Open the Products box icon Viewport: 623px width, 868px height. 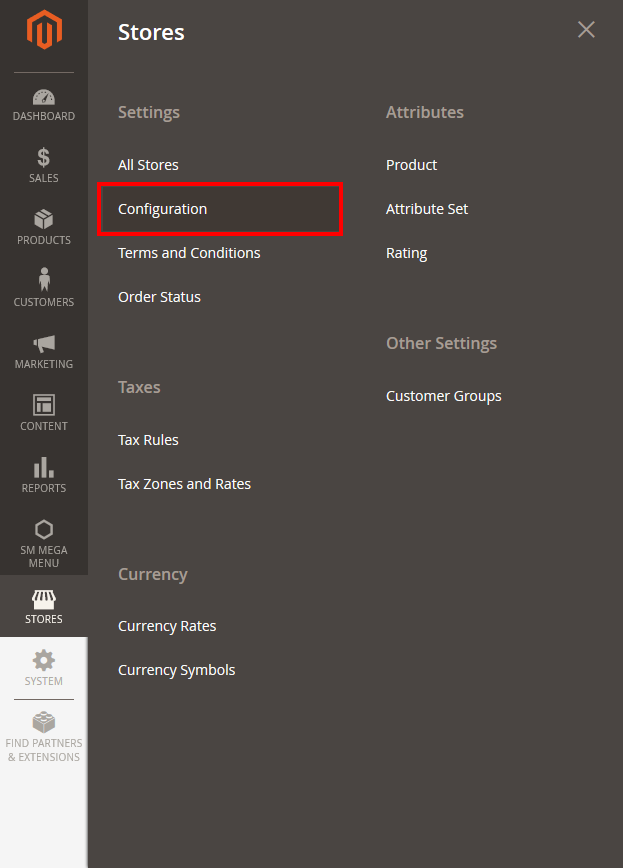44,220
